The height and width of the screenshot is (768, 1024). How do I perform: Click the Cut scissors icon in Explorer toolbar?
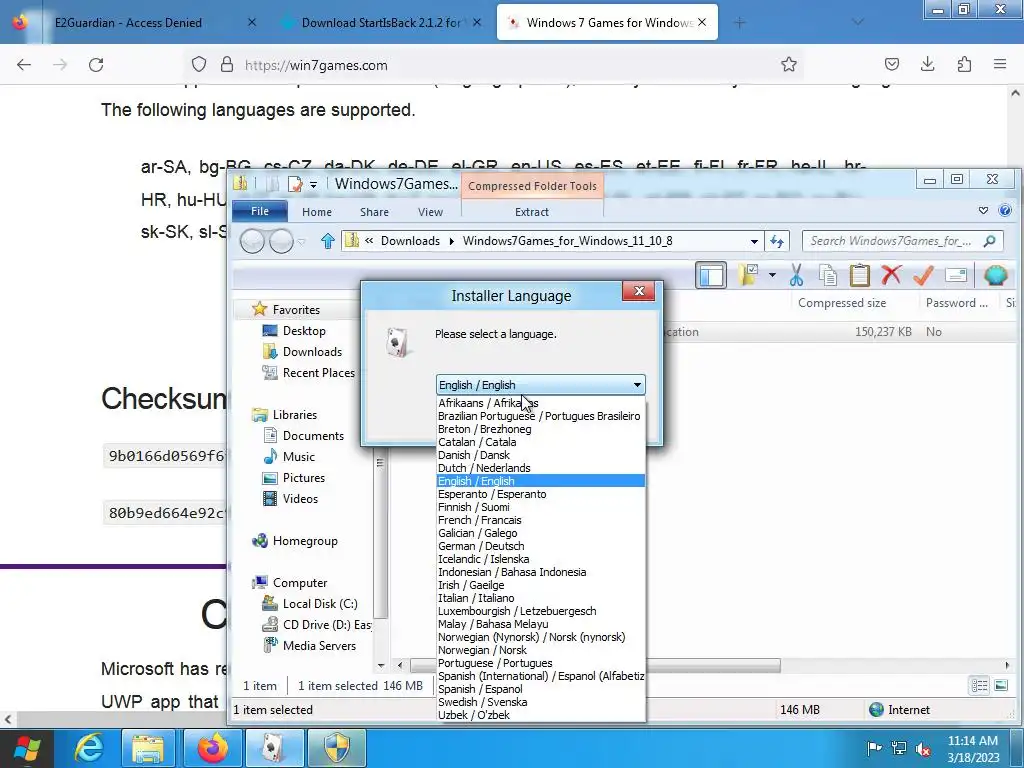click(796, 276)
